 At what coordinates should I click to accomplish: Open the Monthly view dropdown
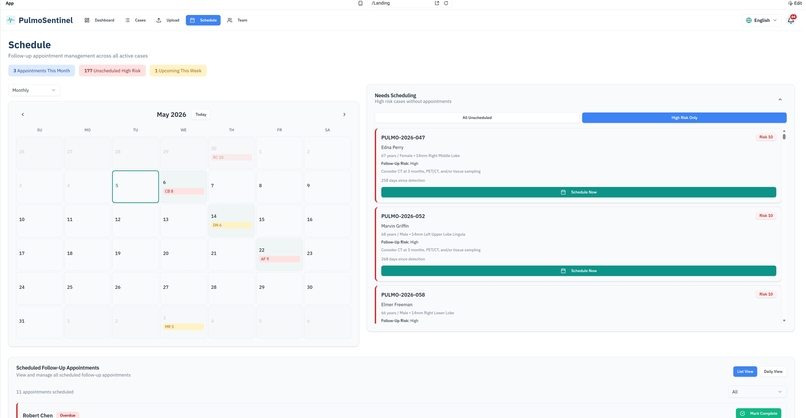click(x=34, y=90)
